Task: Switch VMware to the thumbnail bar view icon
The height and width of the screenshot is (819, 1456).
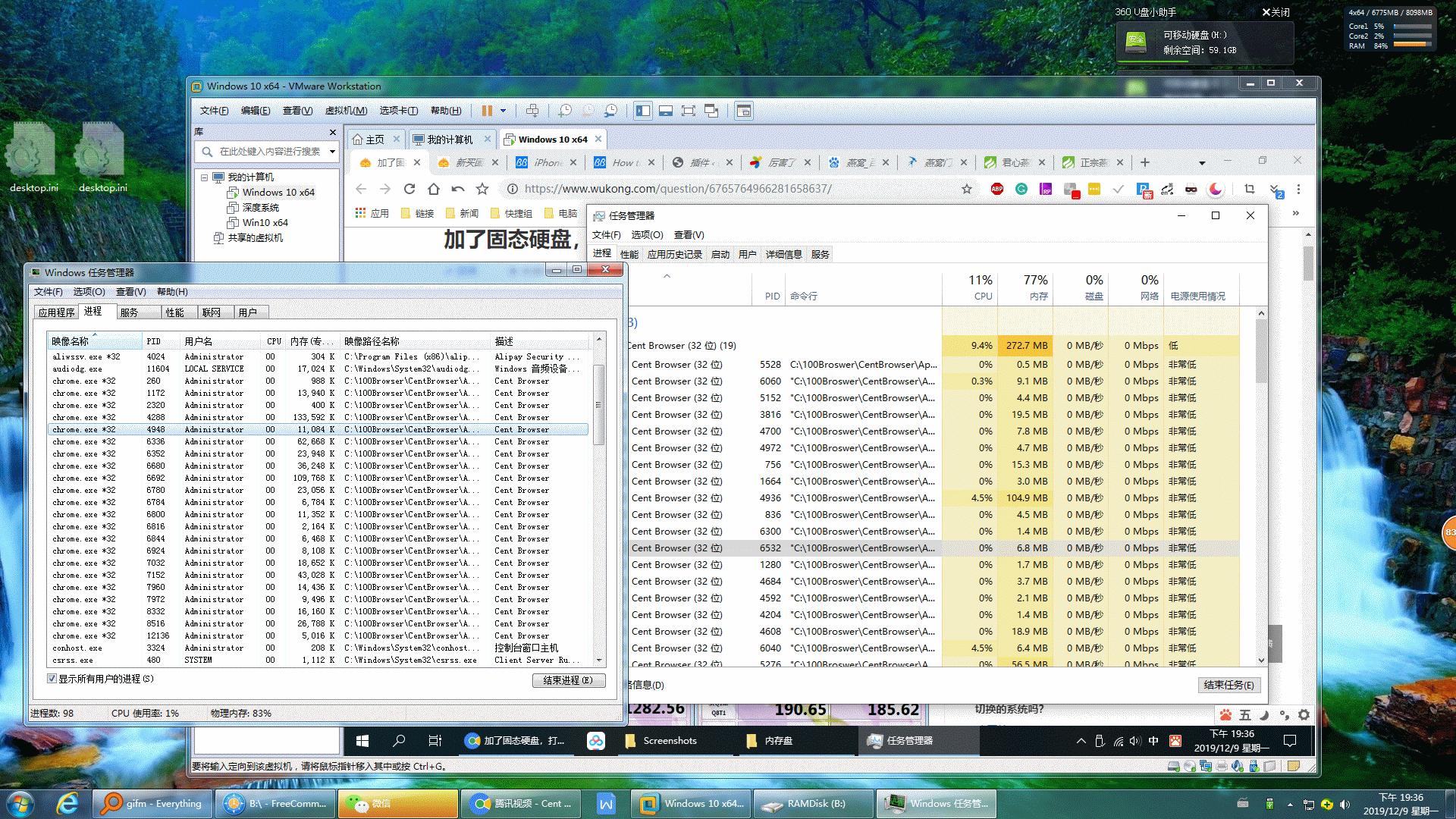Action: pyautogui.click(x=666, y=111)
